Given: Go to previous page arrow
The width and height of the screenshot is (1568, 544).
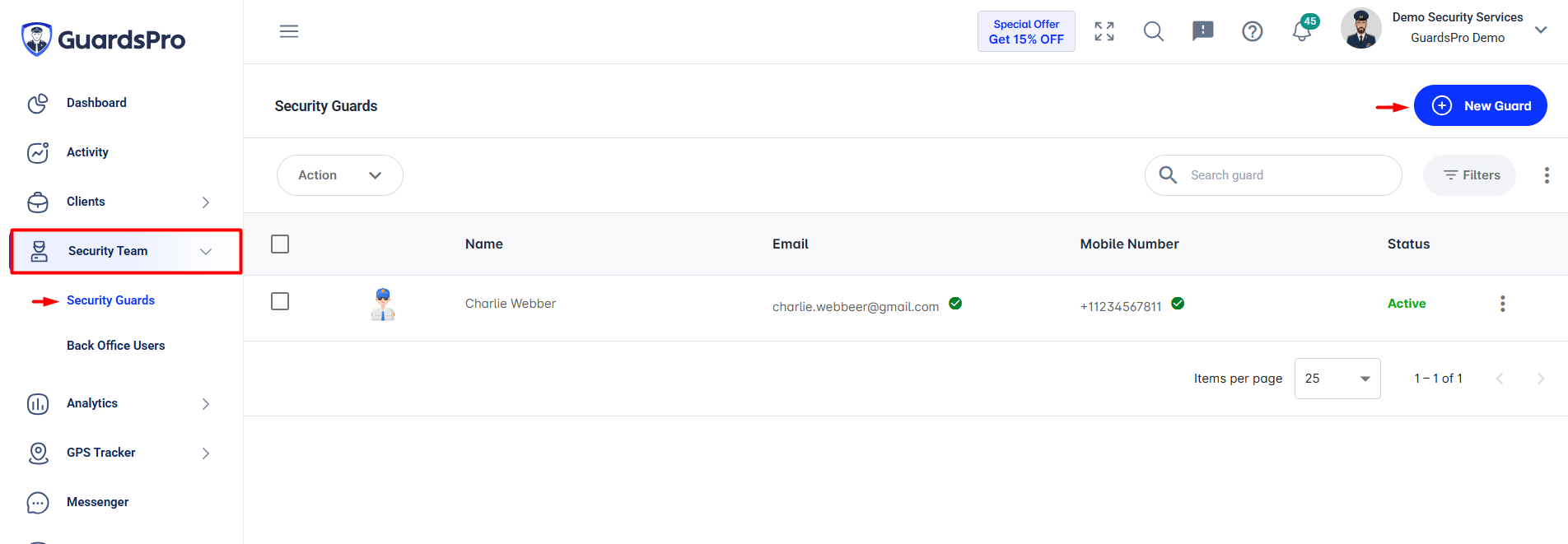Looking at the screenshot, I should click(x=1500, y=379).
